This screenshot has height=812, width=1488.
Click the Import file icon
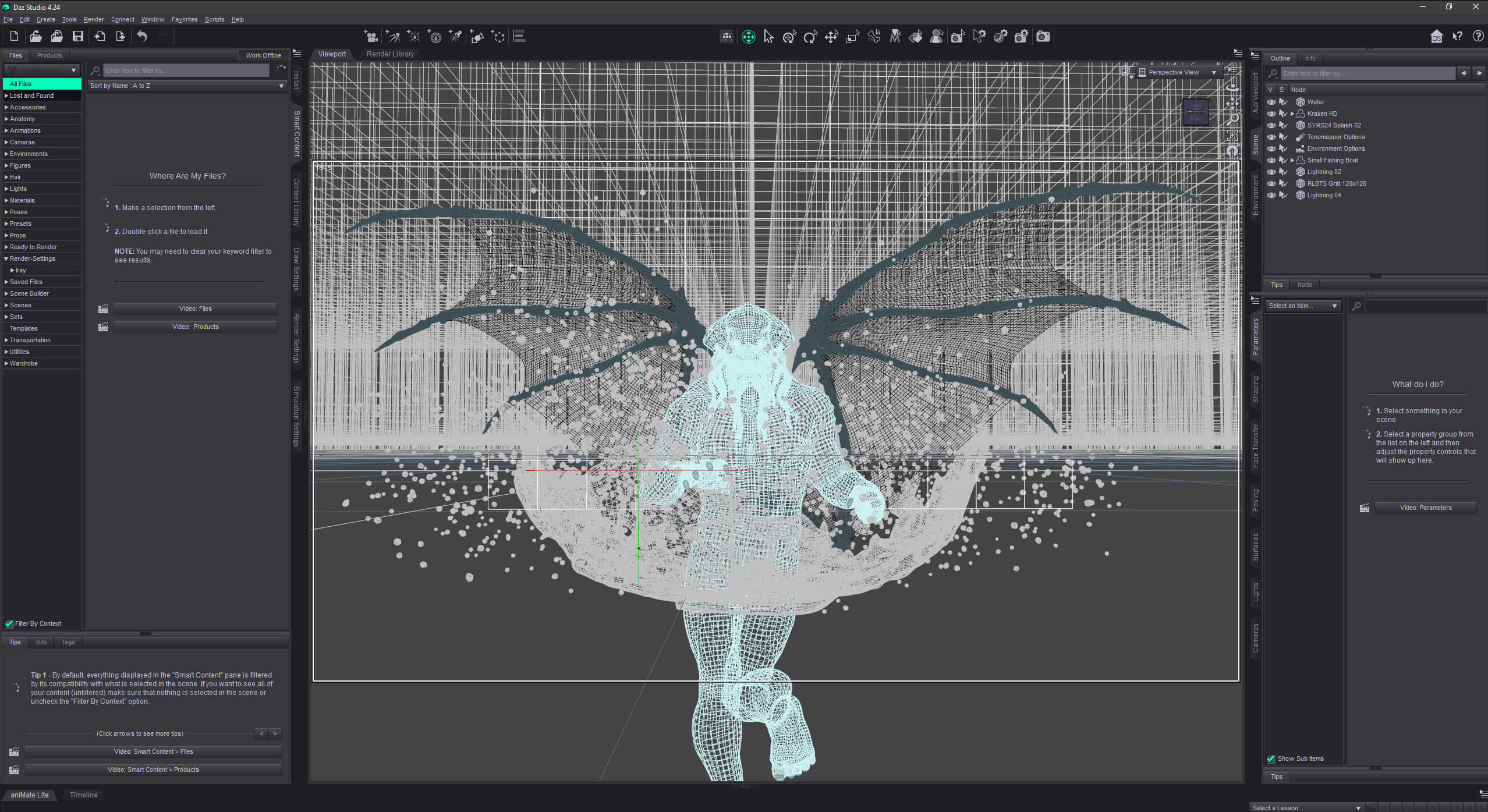100,36
